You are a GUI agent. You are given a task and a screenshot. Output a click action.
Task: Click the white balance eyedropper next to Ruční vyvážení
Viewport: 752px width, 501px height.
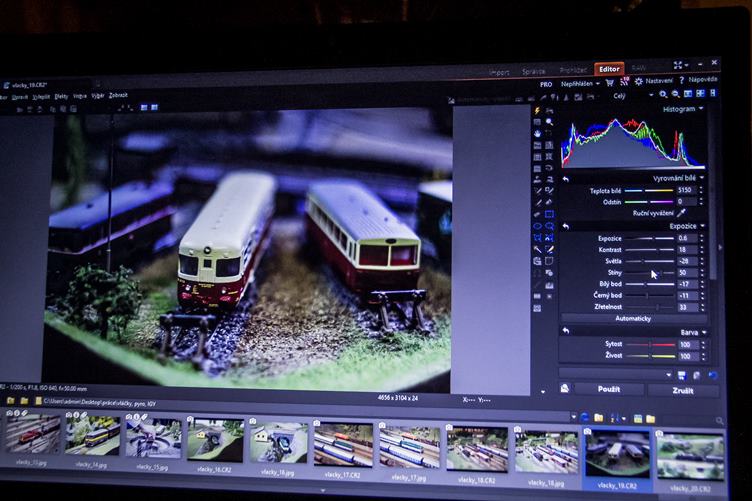(x=682, y=213)
